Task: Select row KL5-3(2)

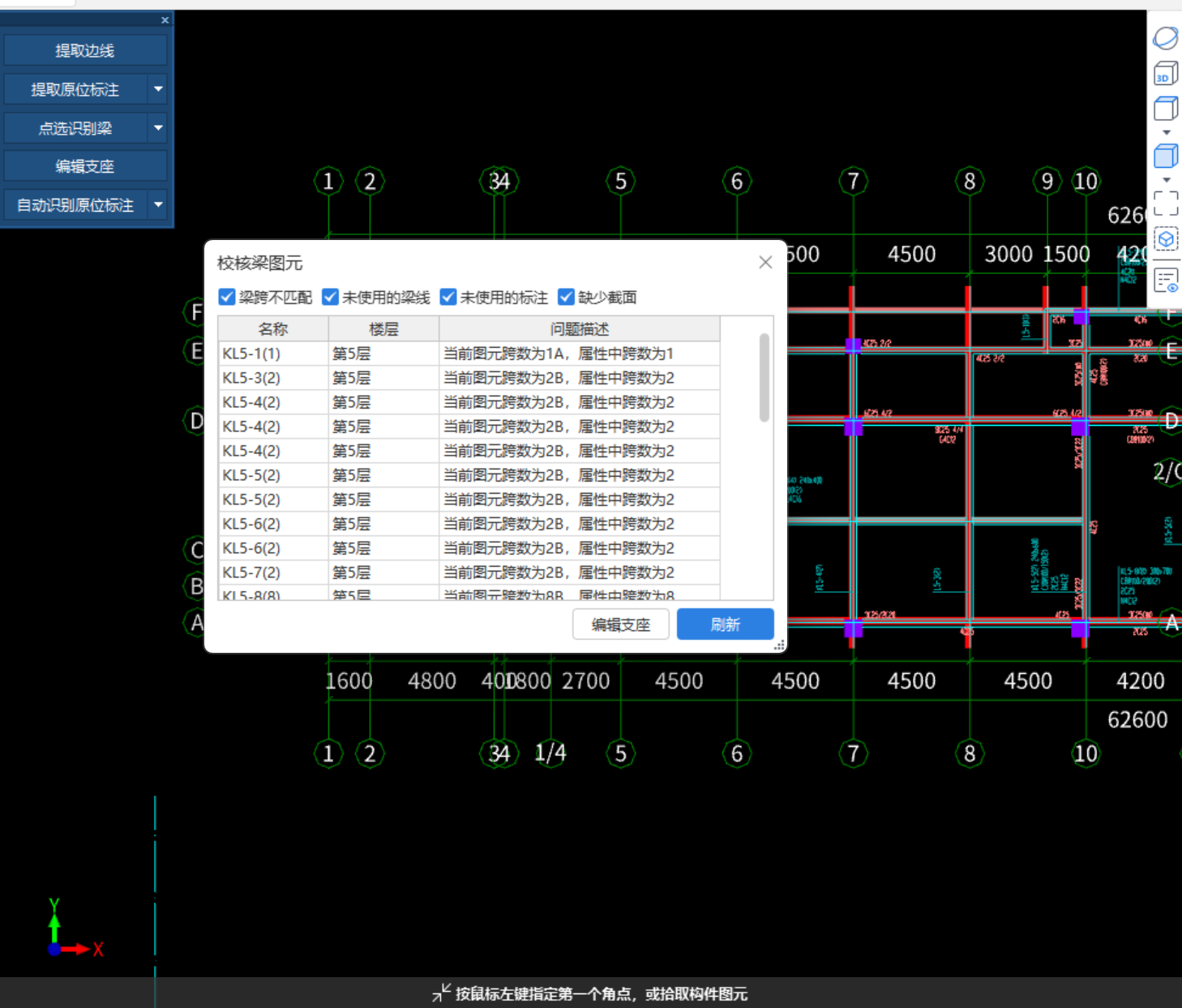Action: [469, 378]
